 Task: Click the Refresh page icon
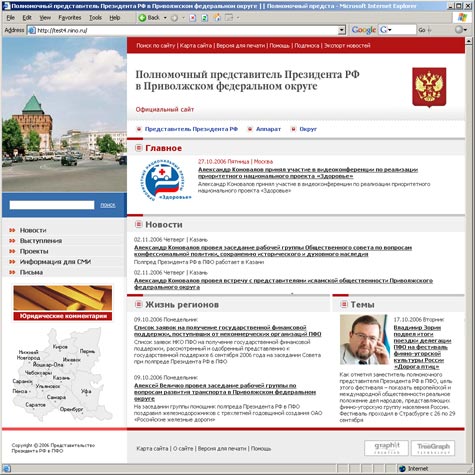tap(205, 18)
